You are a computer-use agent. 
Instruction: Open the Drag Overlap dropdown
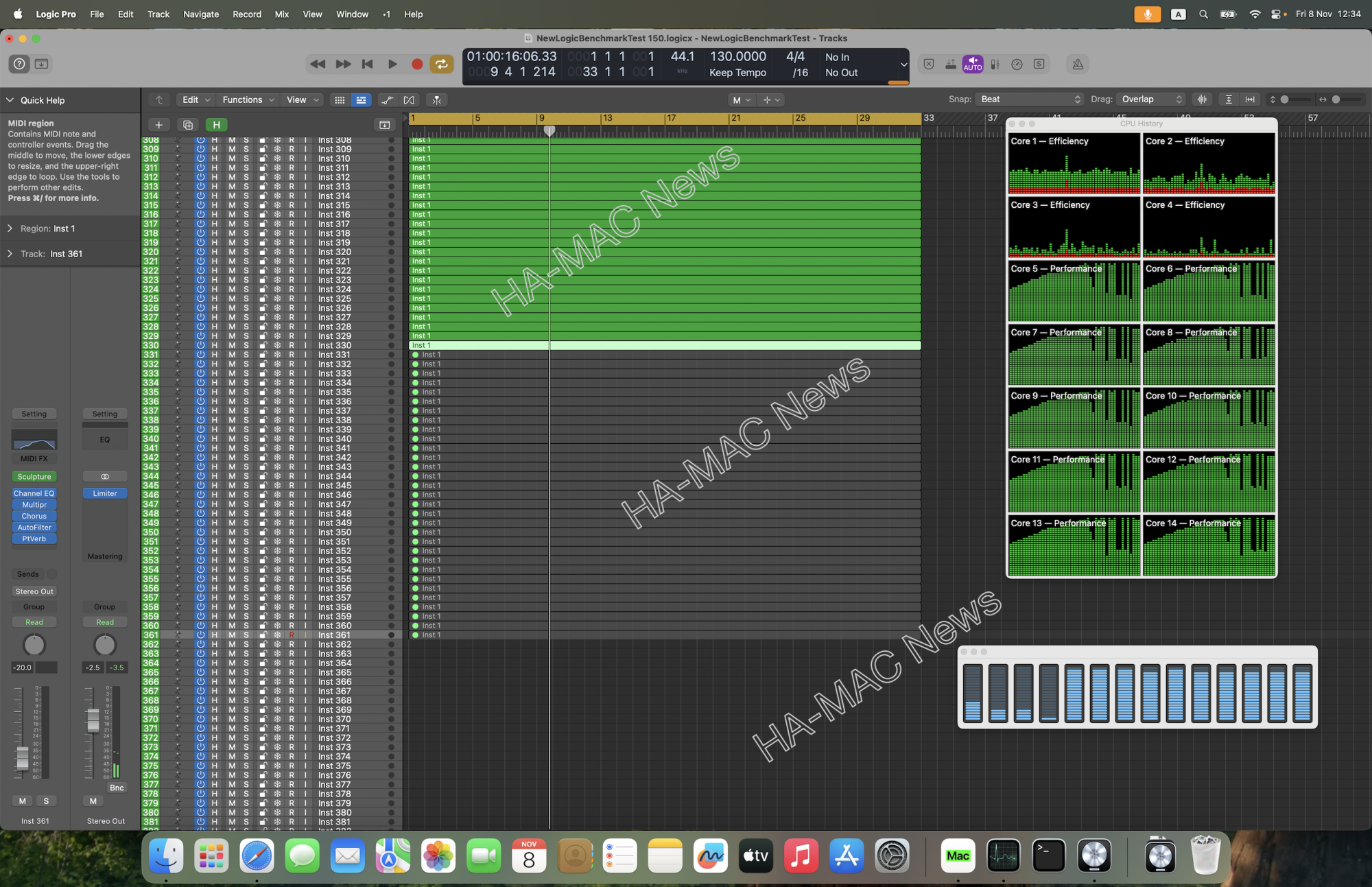point(1151,99)
